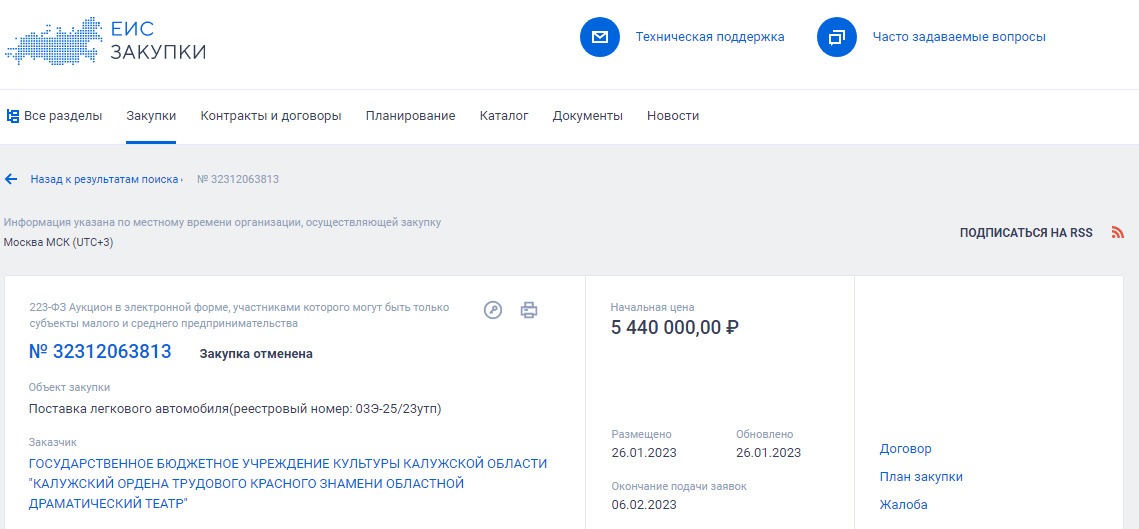Open the customer organization Калужский театр link
The width and height of the screenshot is (1139, 529).
pos(288,483)
